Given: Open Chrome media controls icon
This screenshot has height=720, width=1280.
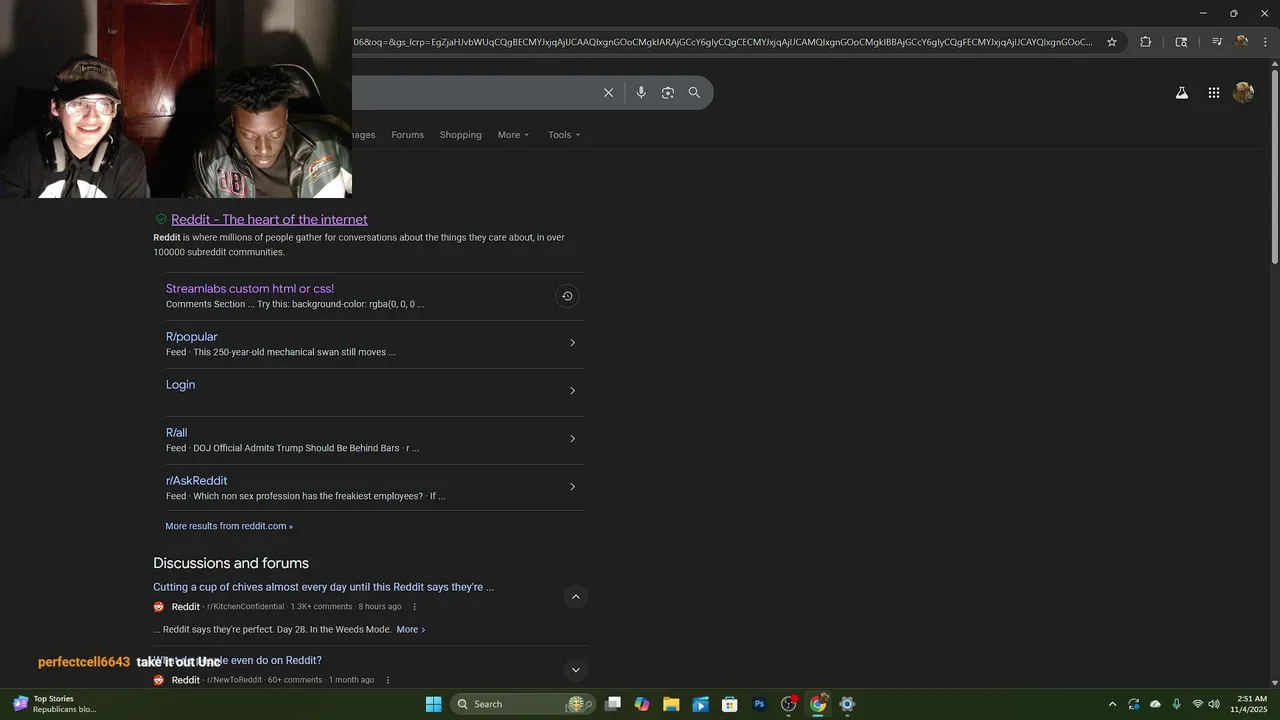Looking at the screenshot, I should click(x=1217, y=42).
